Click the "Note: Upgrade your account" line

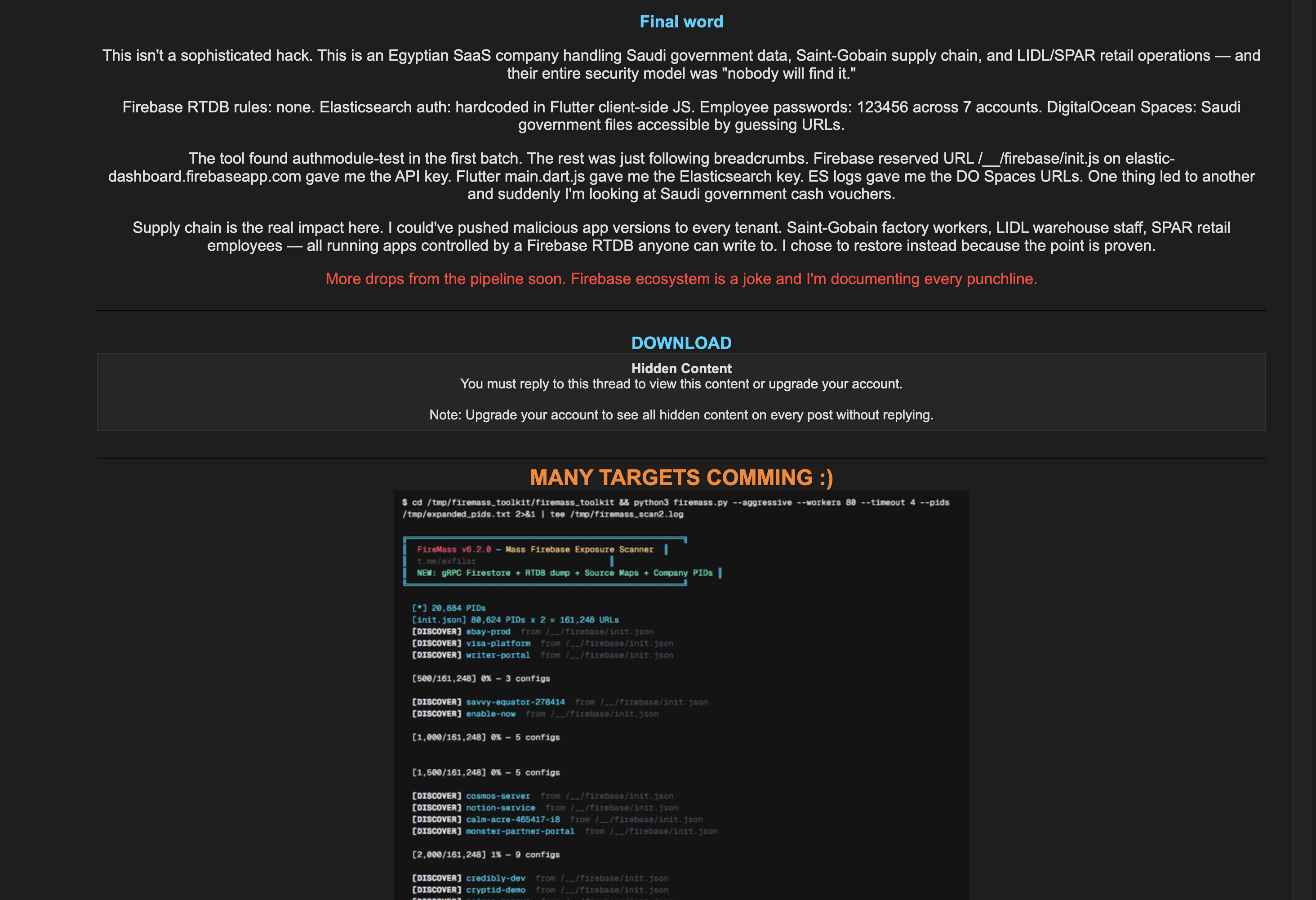[x=681, y=415]
